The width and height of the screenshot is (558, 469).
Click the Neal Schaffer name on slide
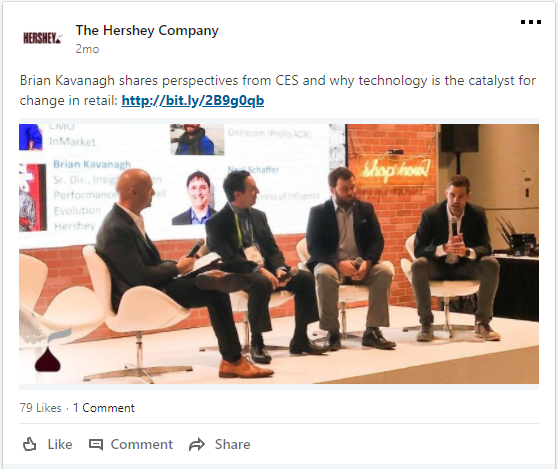[x=253, y=169]
